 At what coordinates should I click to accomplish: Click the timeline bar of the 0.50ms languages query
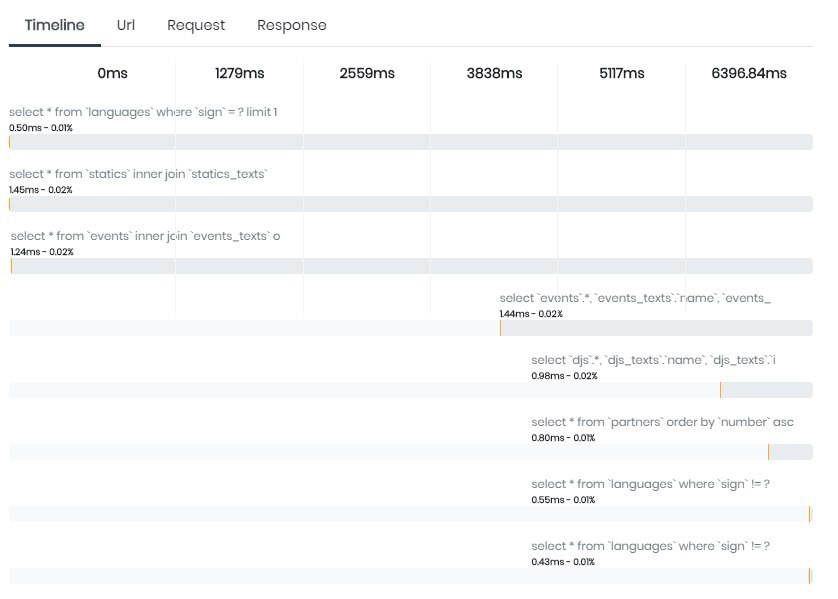pyautogui.click(x=411, y=142)
